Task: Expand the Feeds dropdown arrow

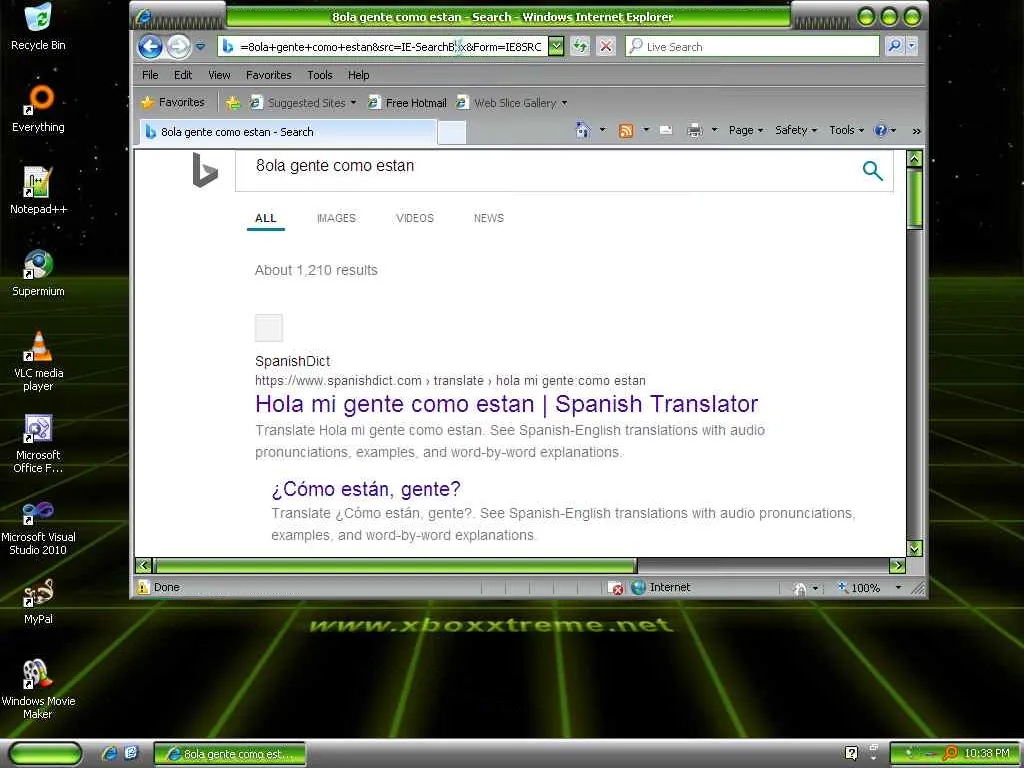Action: tap(646, 130)
